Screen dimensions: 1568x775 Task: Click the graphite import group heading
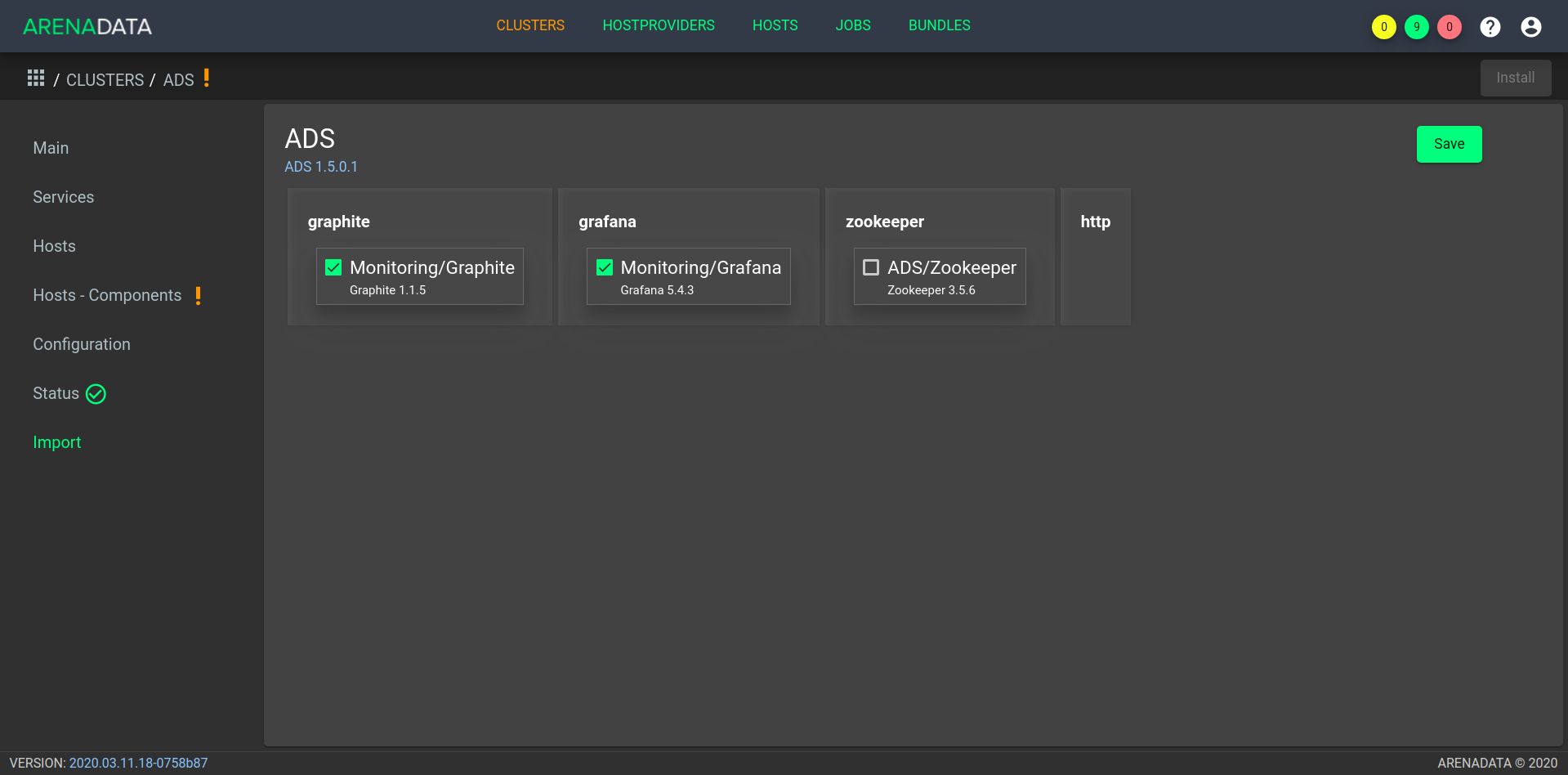(338, 222)
